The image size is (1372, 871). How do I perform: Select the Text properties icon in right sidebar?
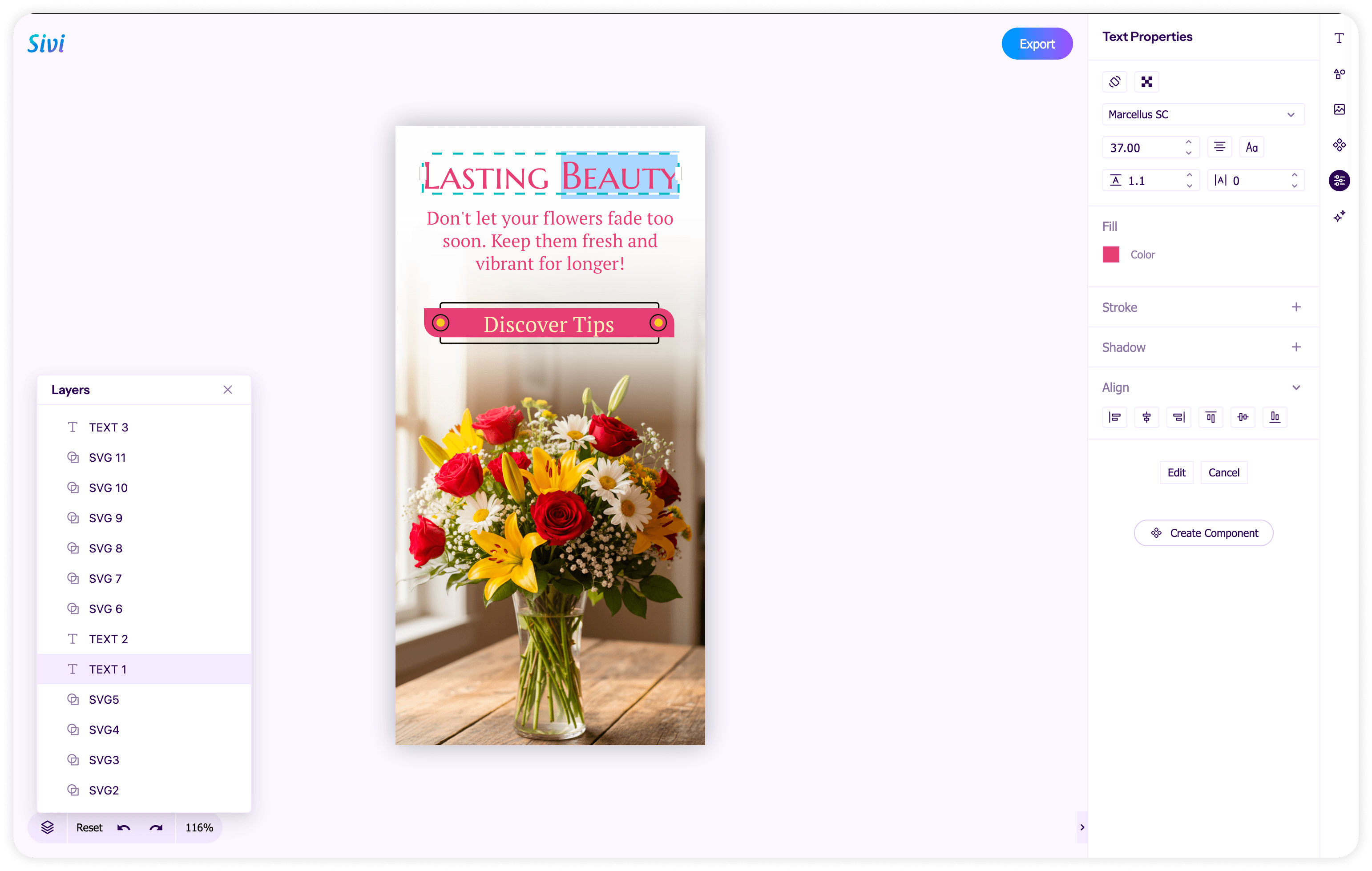pos(1339,38)
